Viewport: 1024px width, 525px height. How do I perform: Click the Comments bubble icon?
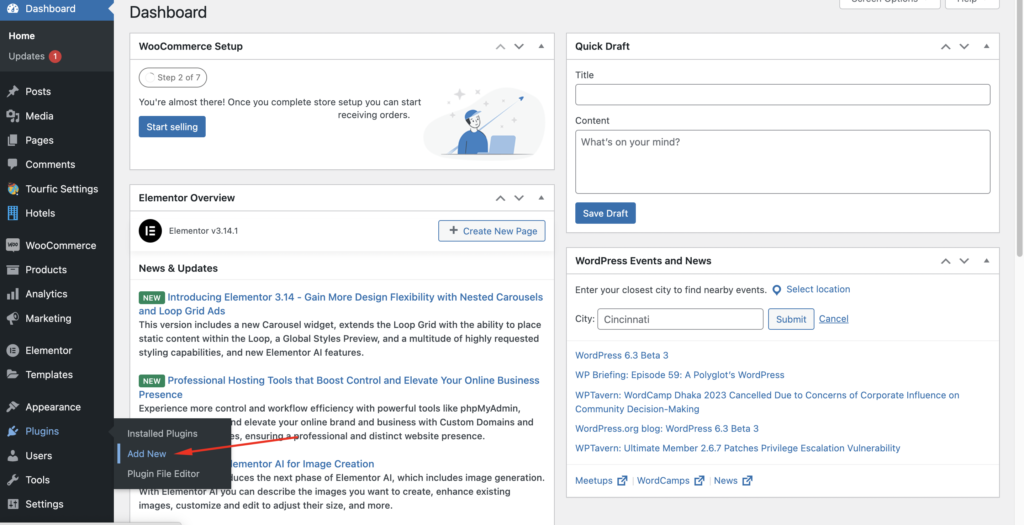pos(12,164)
